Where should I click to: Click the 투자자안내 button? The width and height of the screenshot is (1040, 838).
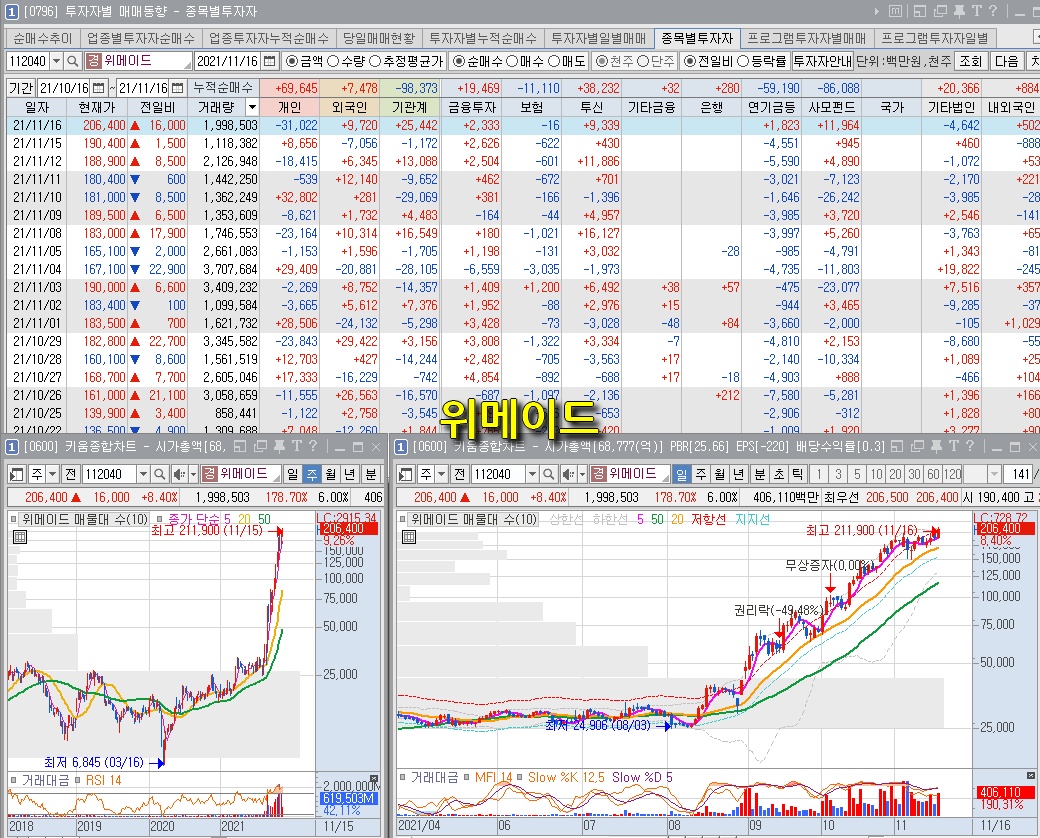(822, 61)
